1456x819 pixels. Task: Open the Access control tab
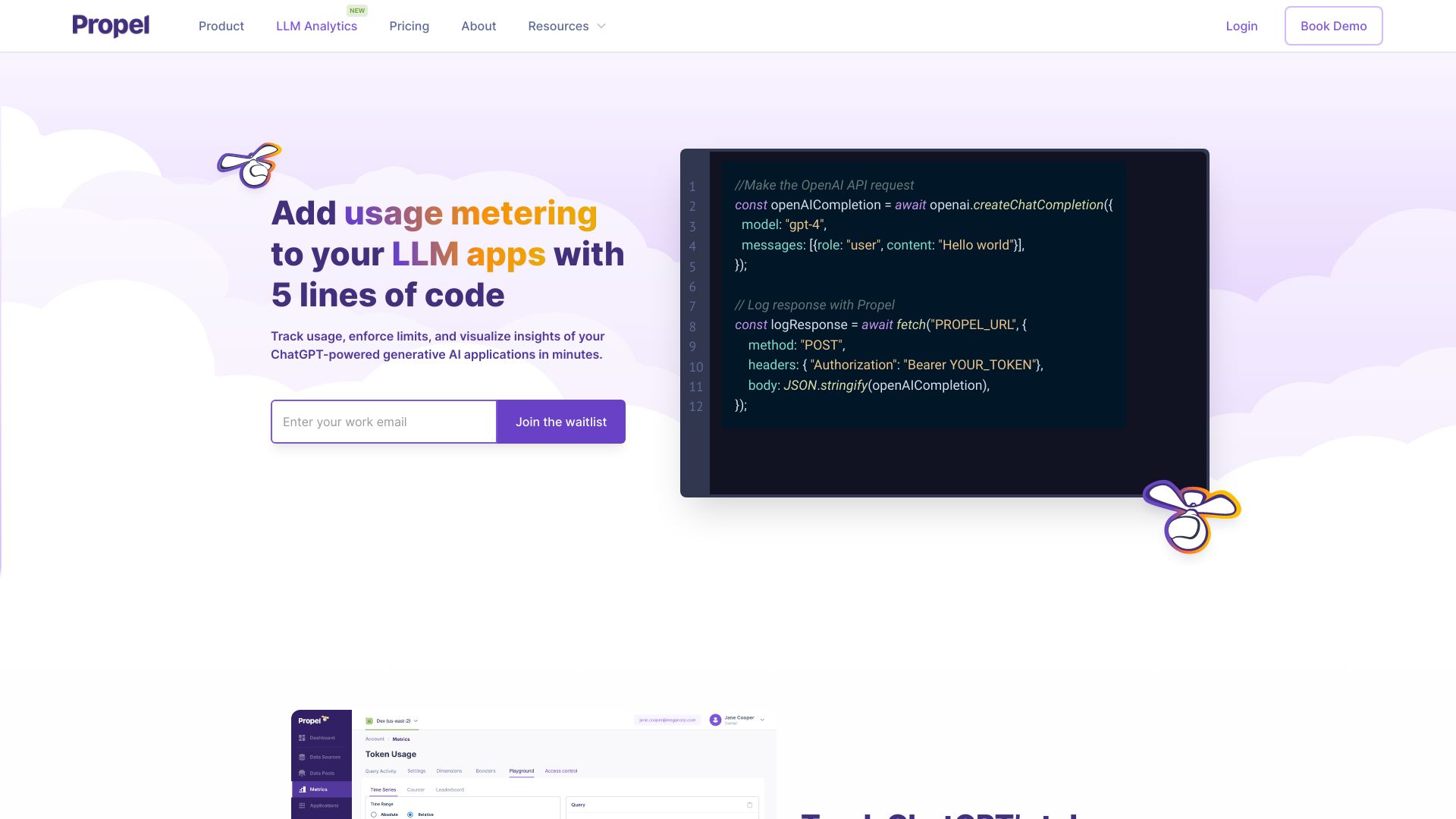pos(561,771)
